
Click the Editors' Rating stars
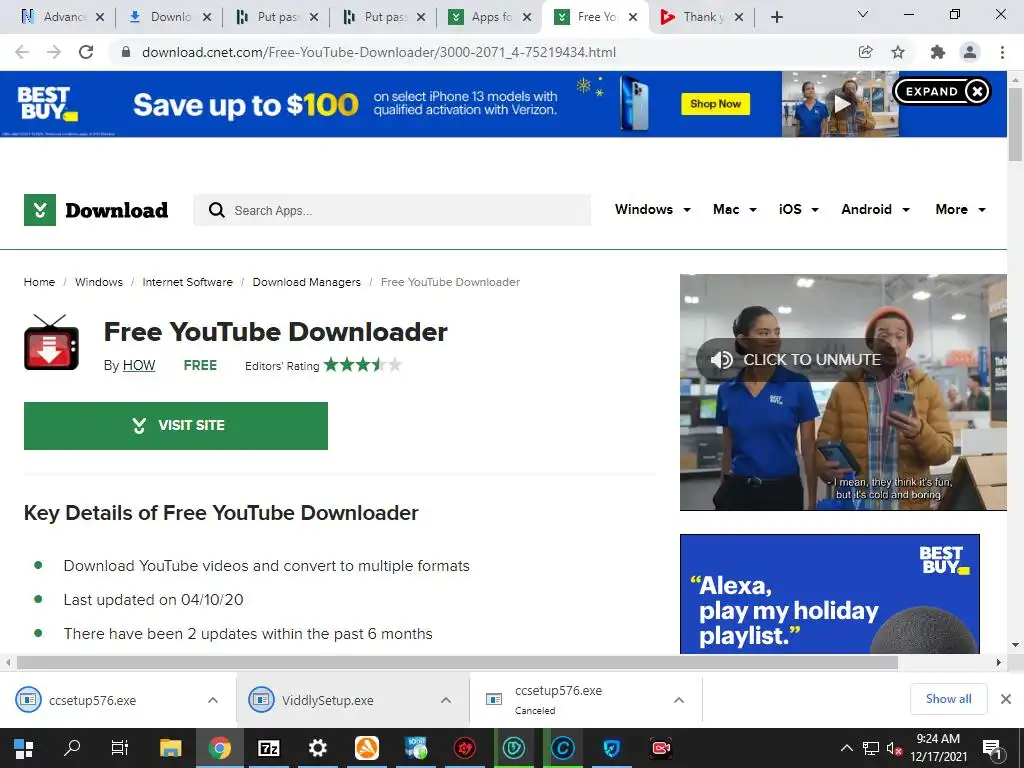click(363, 364)
